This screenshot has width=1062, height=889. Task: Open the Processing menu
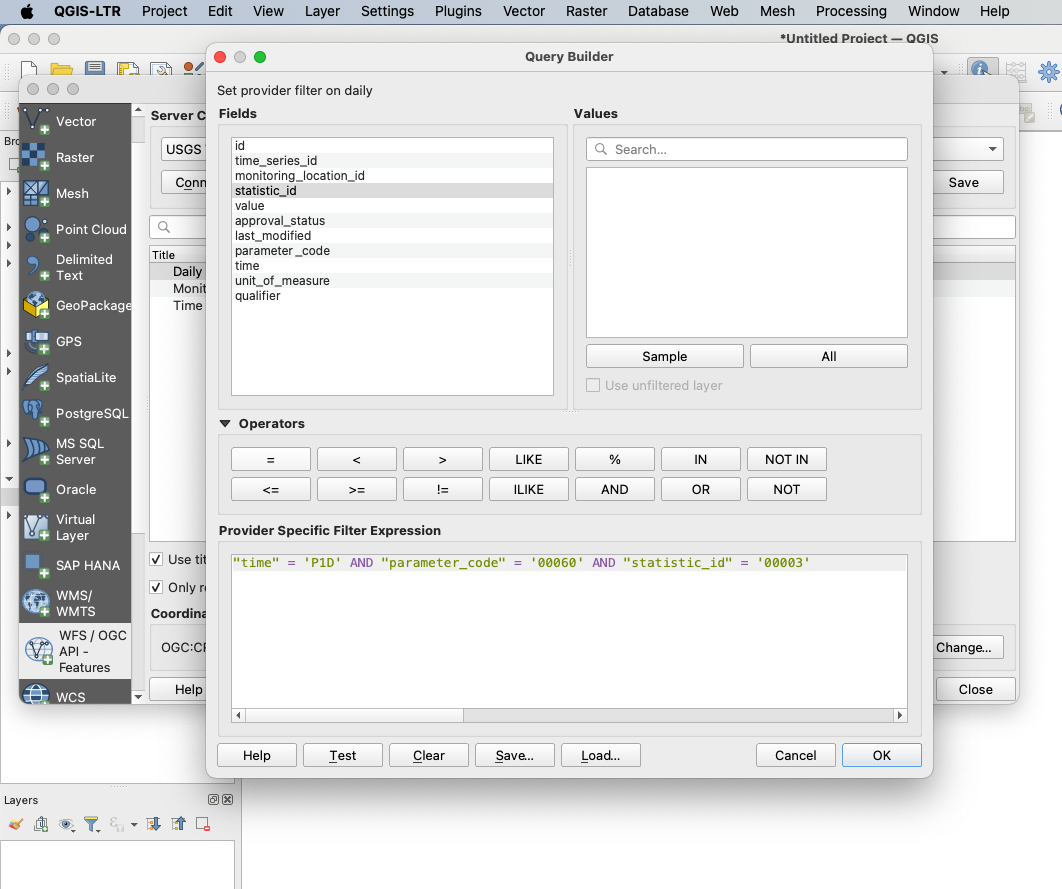[x=851, y=12]
